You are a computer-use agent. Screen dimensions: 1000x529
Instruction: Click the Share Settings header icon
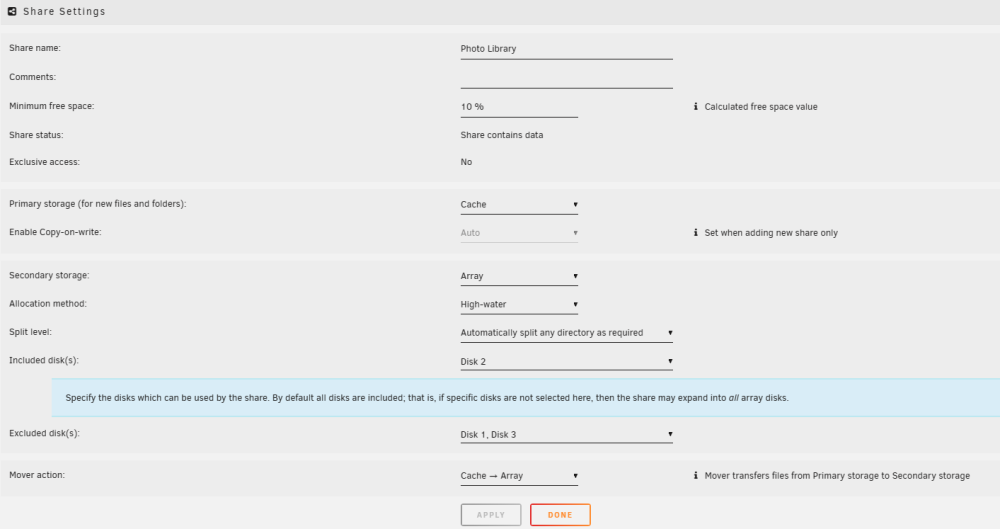point(12,11)
